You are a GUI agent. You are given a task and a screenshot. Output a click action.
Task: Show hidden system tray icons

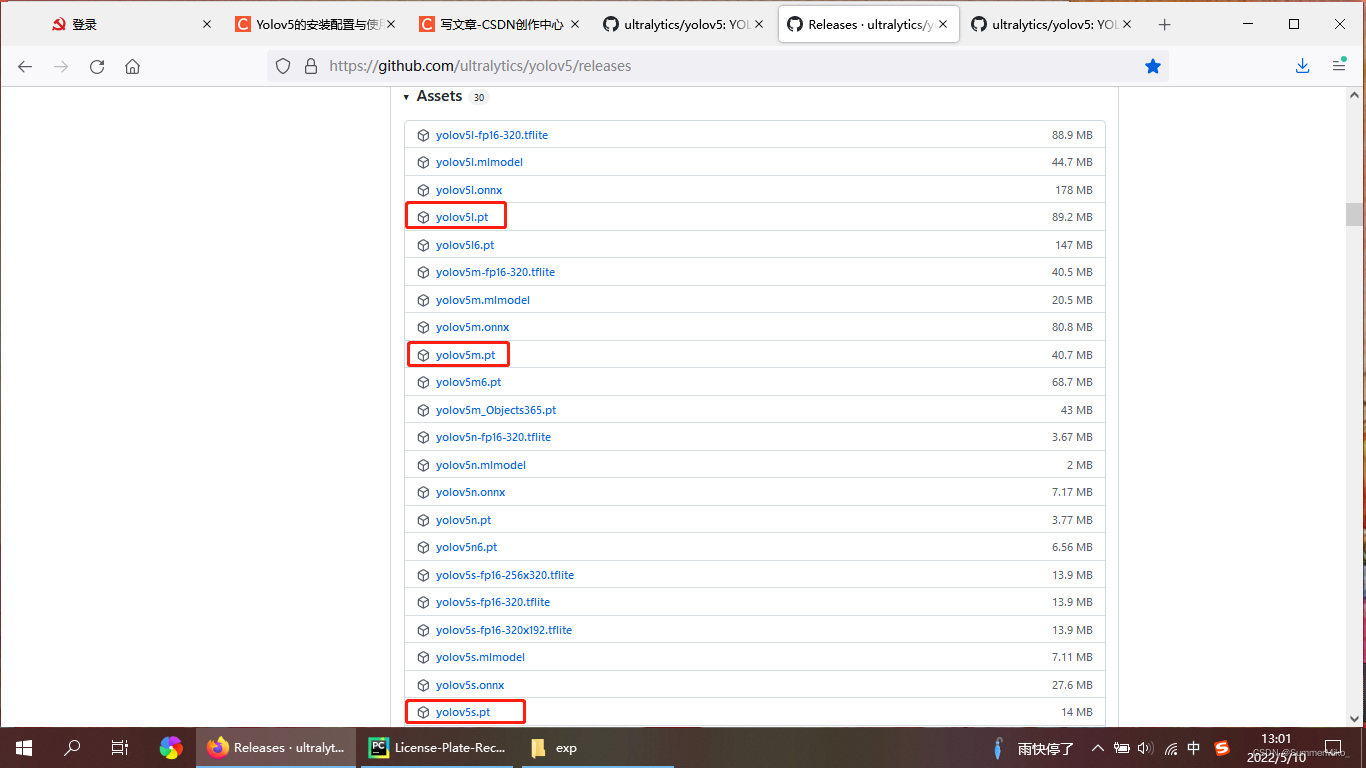pyautogui.click(x=1098, y=748)
